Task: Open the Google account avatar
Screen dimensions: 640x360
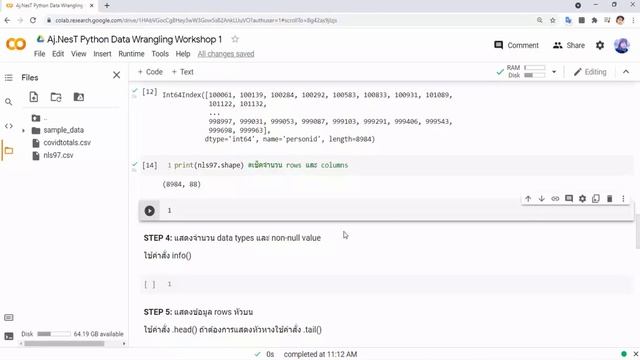Action: click(622, 45)
